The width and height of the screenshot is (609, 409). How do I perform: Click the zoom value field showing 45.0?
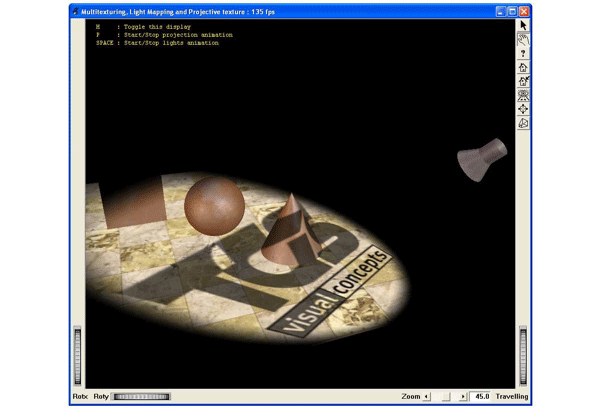[482, 397]
